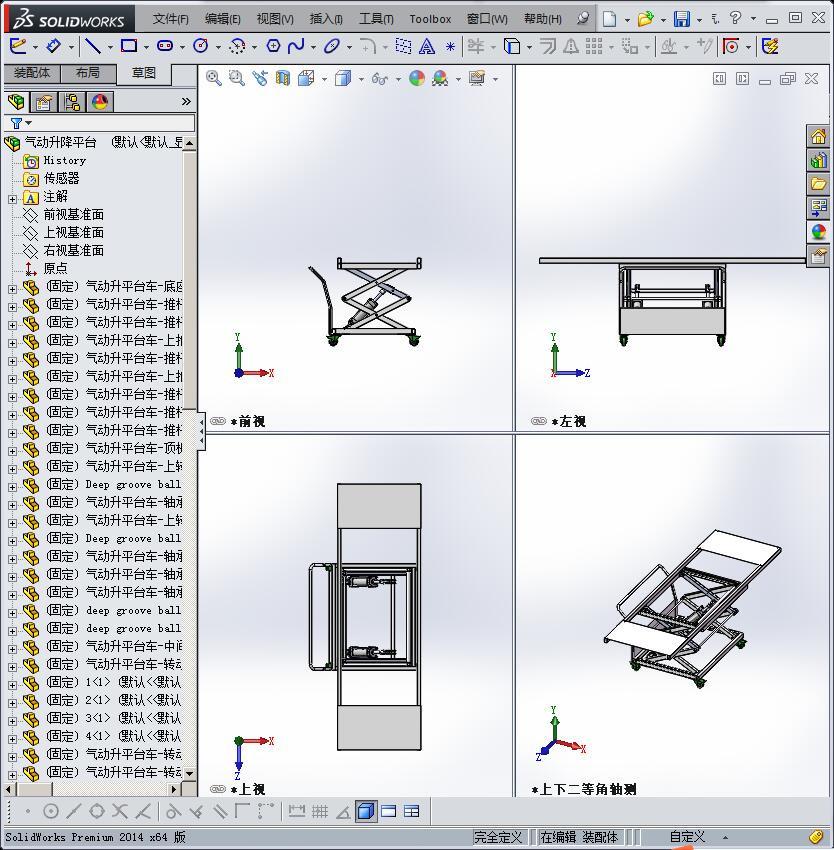Screen dimensions: 834x850
Task: Open the 文件(F) menu
Action: point(170,19)
